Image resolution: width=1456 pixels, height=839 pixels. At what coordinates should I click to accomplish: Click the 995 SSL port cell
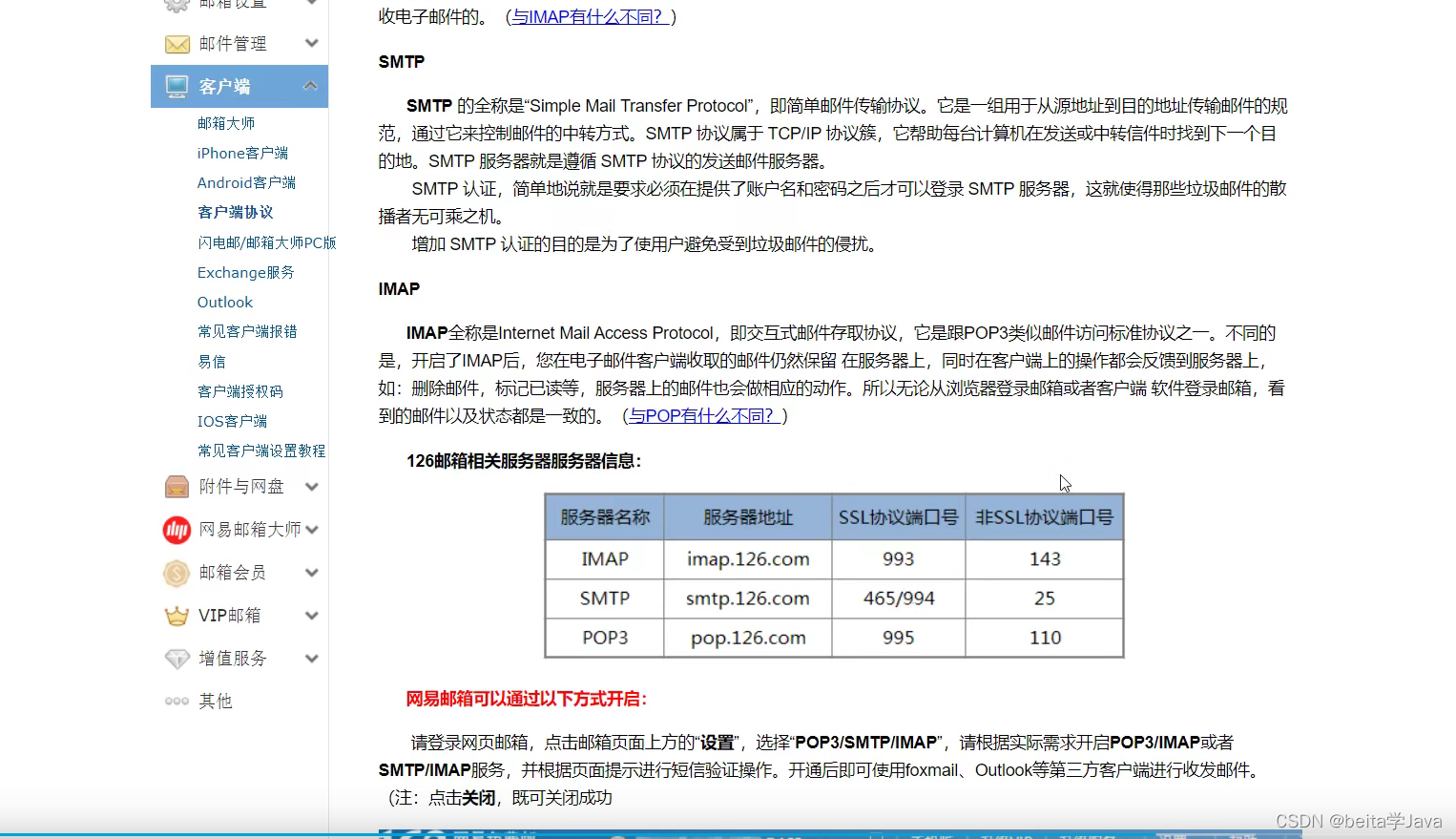tap(898, 638)
